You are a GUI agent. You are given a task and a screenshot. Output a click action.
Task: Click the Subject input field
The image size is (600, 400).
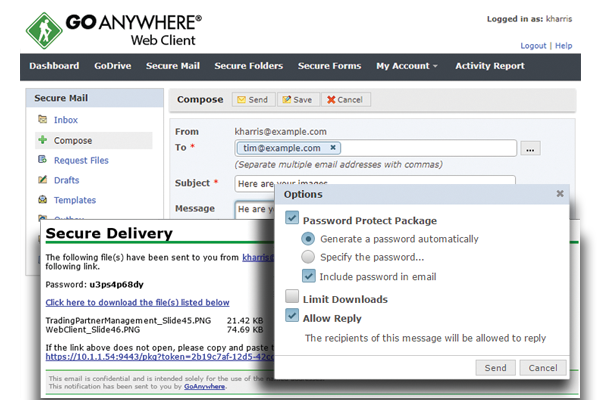[x=375, y=183]
